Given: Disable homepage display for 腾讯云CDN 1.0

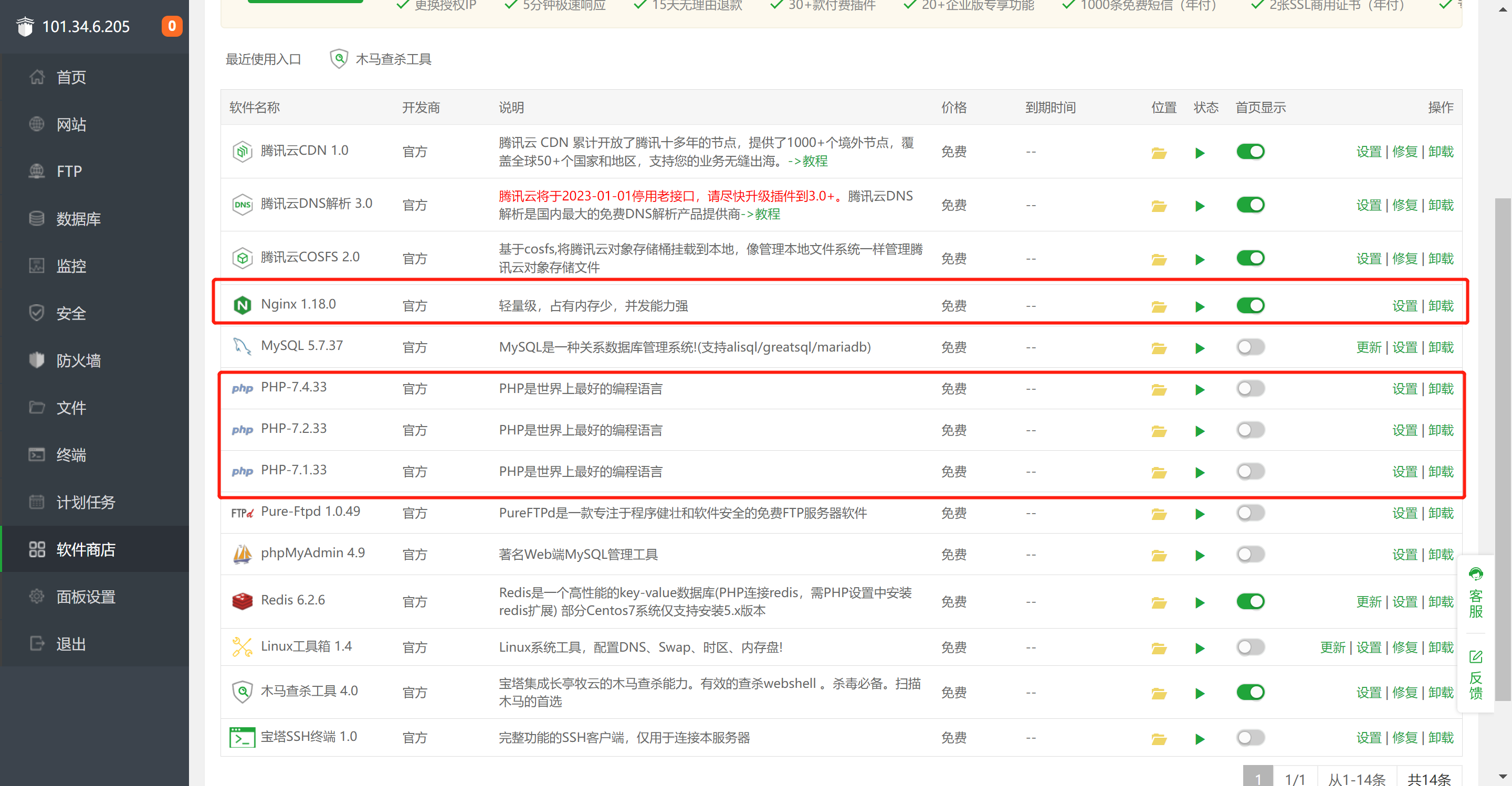Looking at the screenshot, I should 1250,151.
